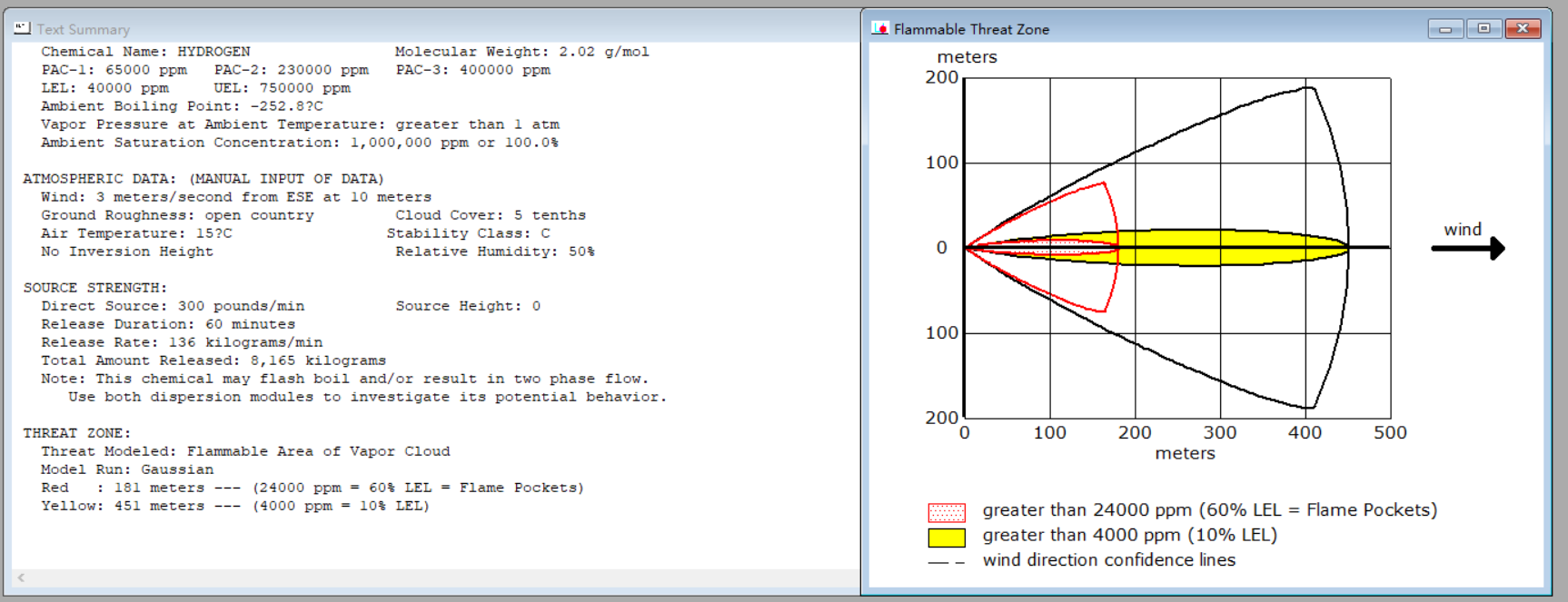Screen dimensions: 1568x602
Task: Click 'Use both dispersion modules' line
Action: pos(368,397)
